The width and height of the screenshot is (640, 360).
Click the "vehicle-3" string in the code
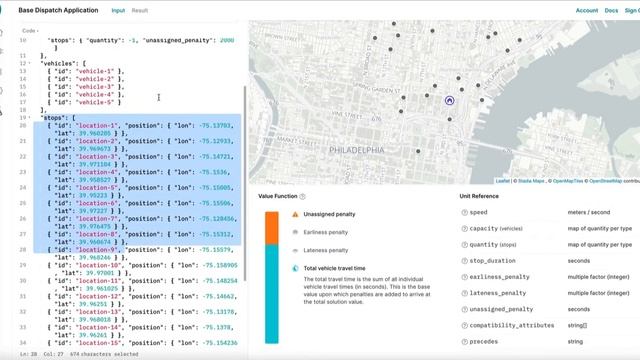(x=95, y=87)
